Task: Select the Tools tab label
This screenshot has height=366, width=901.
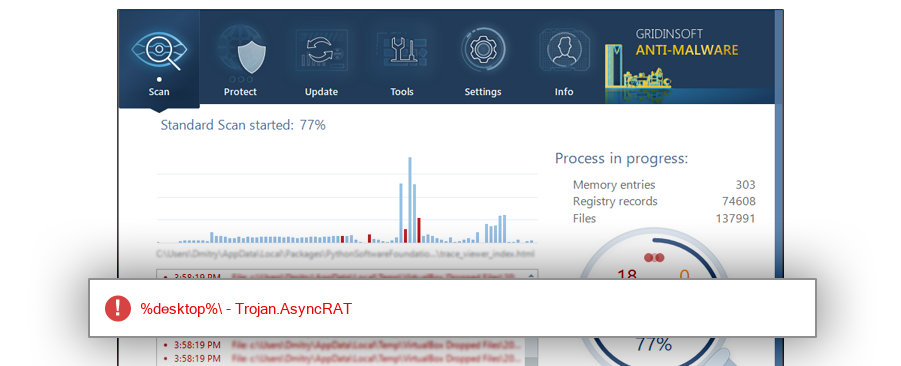Action: [x=402, y=92]
